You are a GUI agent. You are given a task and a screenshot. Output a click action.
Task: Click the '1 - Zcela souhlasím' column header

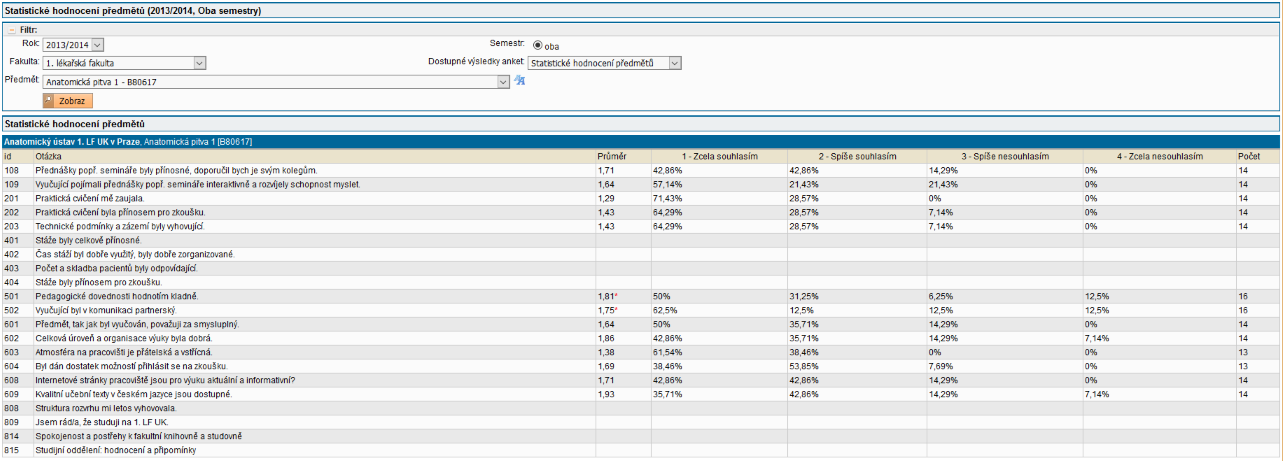718,156
